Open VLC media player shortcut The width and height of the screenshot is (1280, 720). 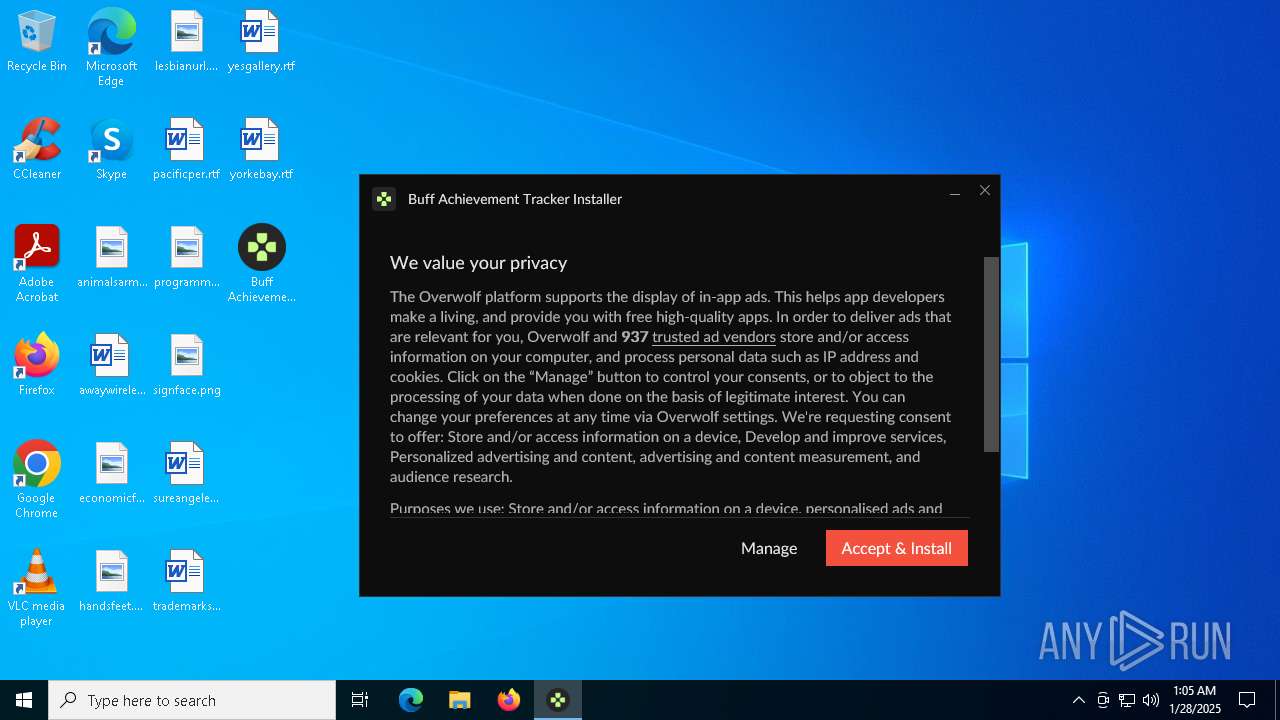pos(37,588)
